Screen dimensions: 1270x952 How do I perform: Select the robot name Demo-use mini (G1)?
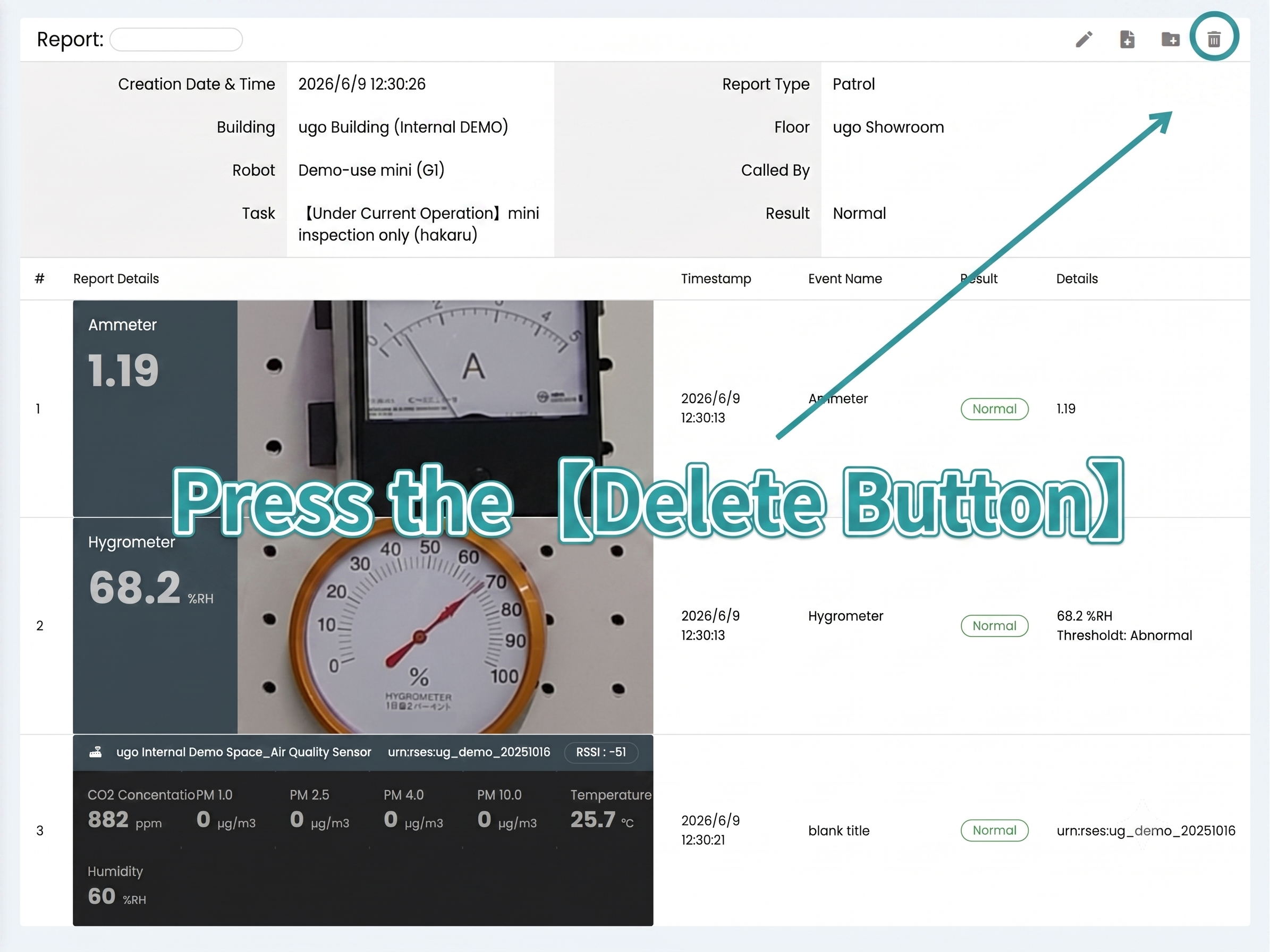(371, 171)
